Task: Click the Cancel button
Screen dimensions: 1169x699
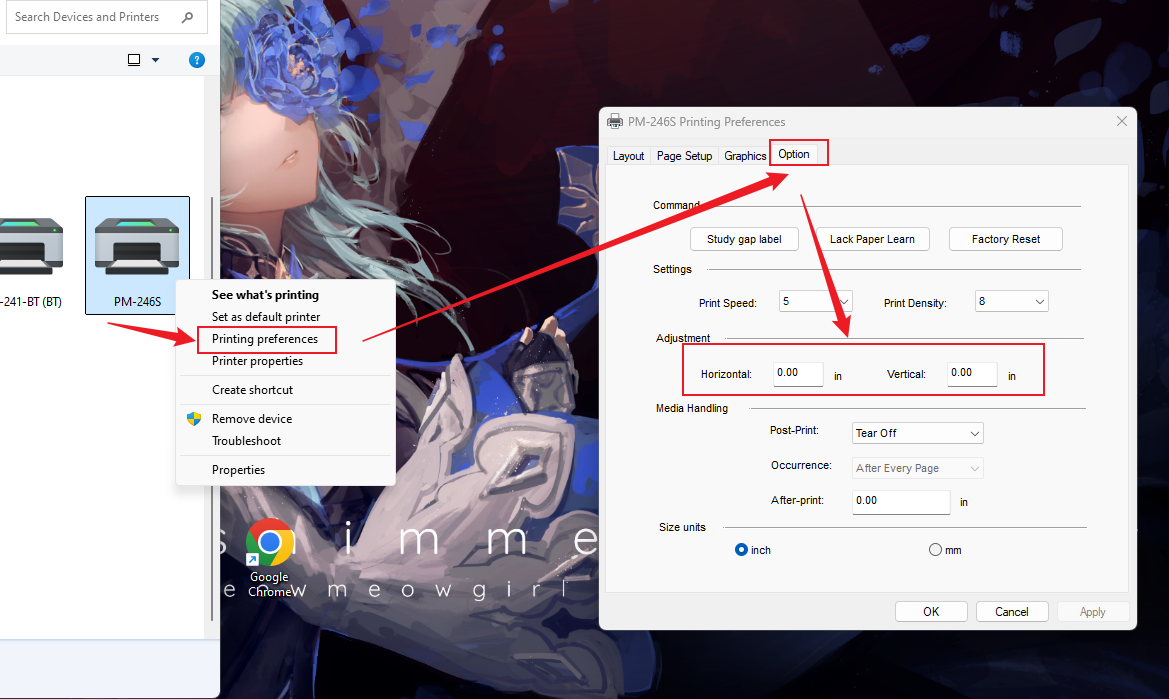Action: (x=1012, y=612)
